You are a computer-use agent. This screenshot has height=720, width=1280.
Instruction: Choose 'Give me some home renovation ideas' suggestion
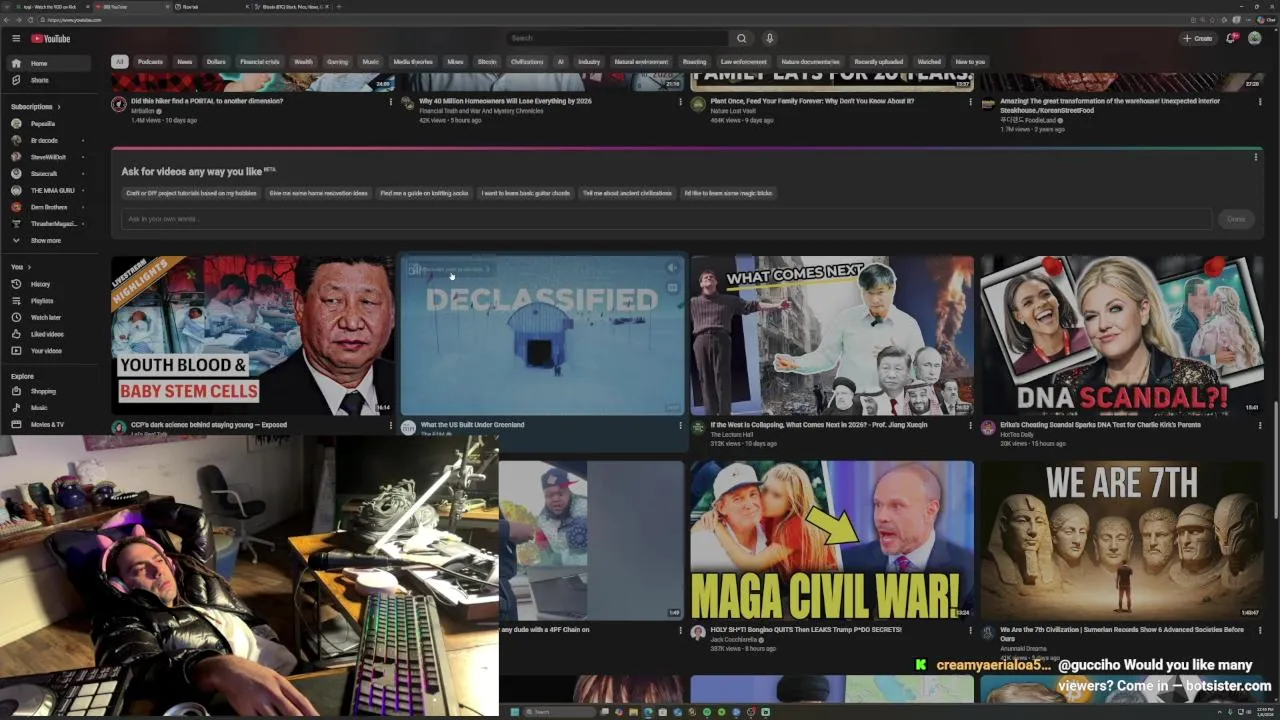coord(319,193)
